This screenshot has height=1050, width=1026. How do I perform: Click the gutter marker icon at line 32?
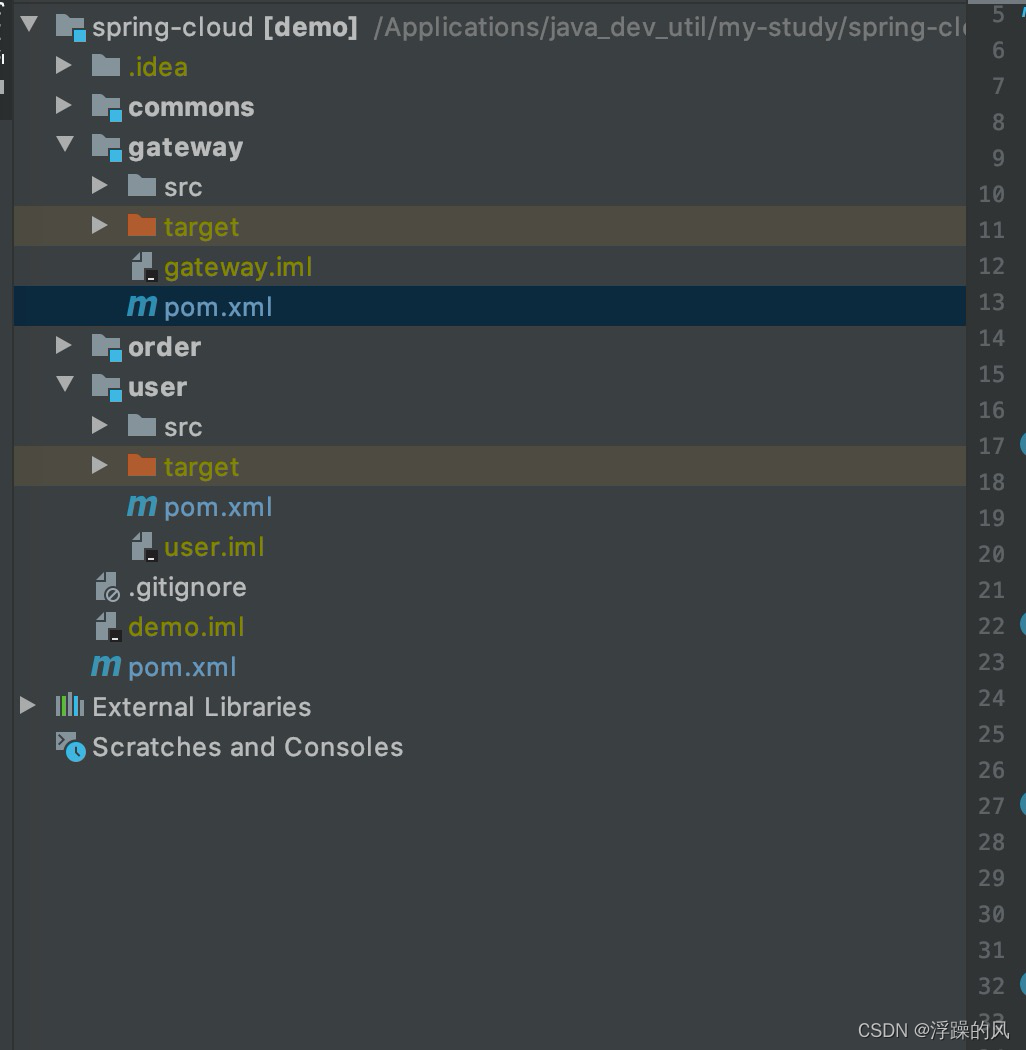click(1023, 984)
